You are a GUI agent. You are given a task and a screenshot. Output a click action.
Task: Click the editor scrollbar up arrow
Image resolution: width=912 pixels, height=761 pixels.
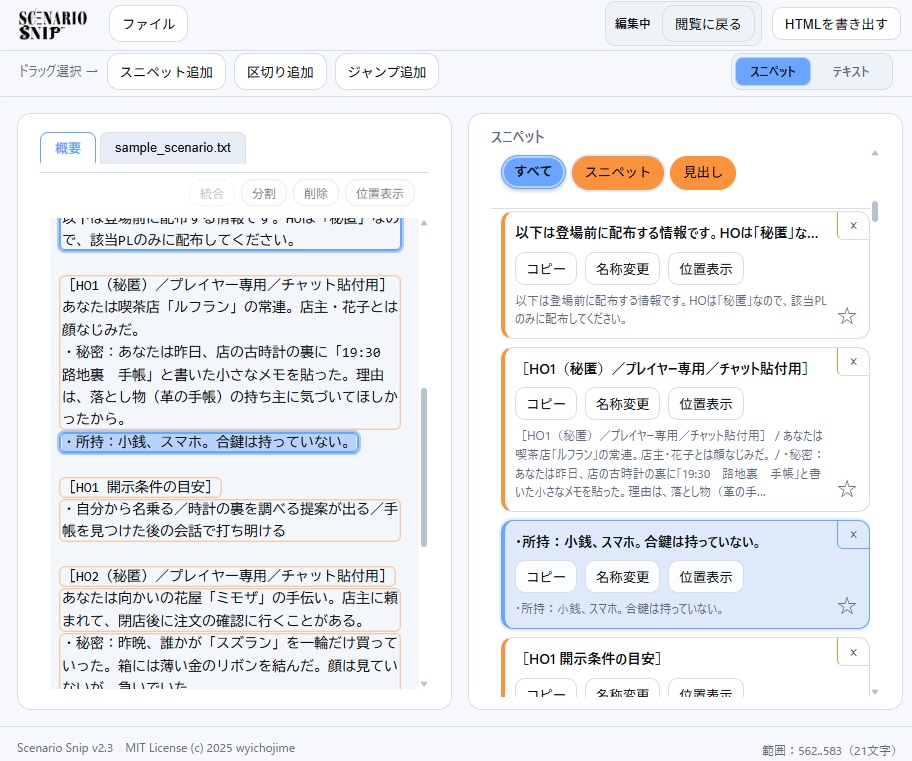(x=424, y=223)
